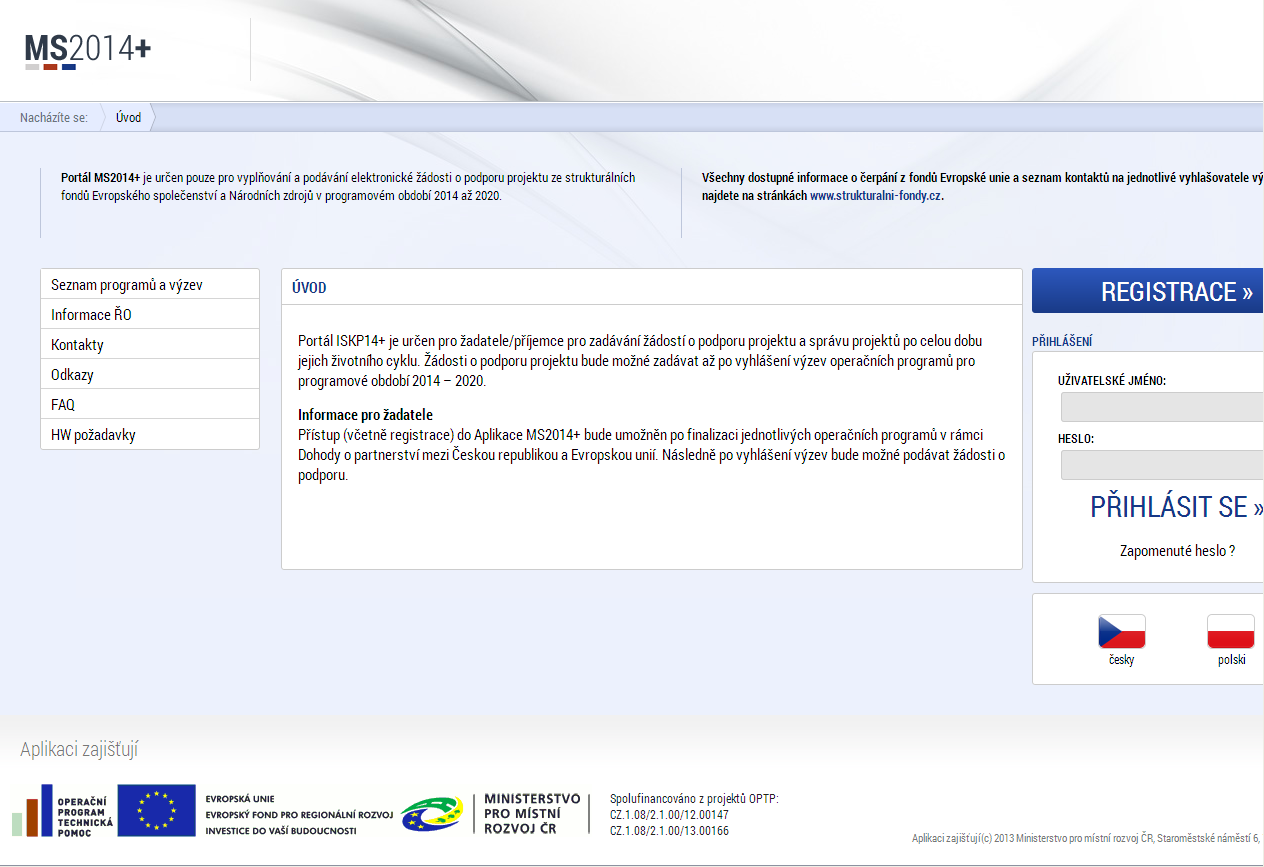
Task: Click the Operační program Technická pomoc logo
Action: (x=62, y=810)
